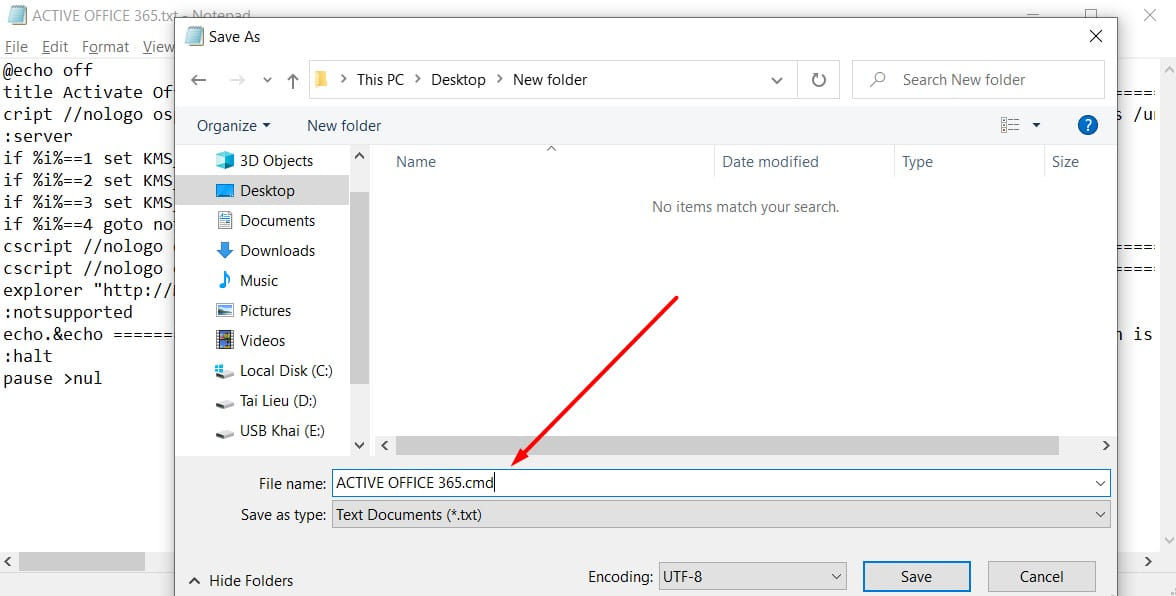Click the Videos filmstrip icon
This screenshot has height=596, width=1176.
[225, 340]
